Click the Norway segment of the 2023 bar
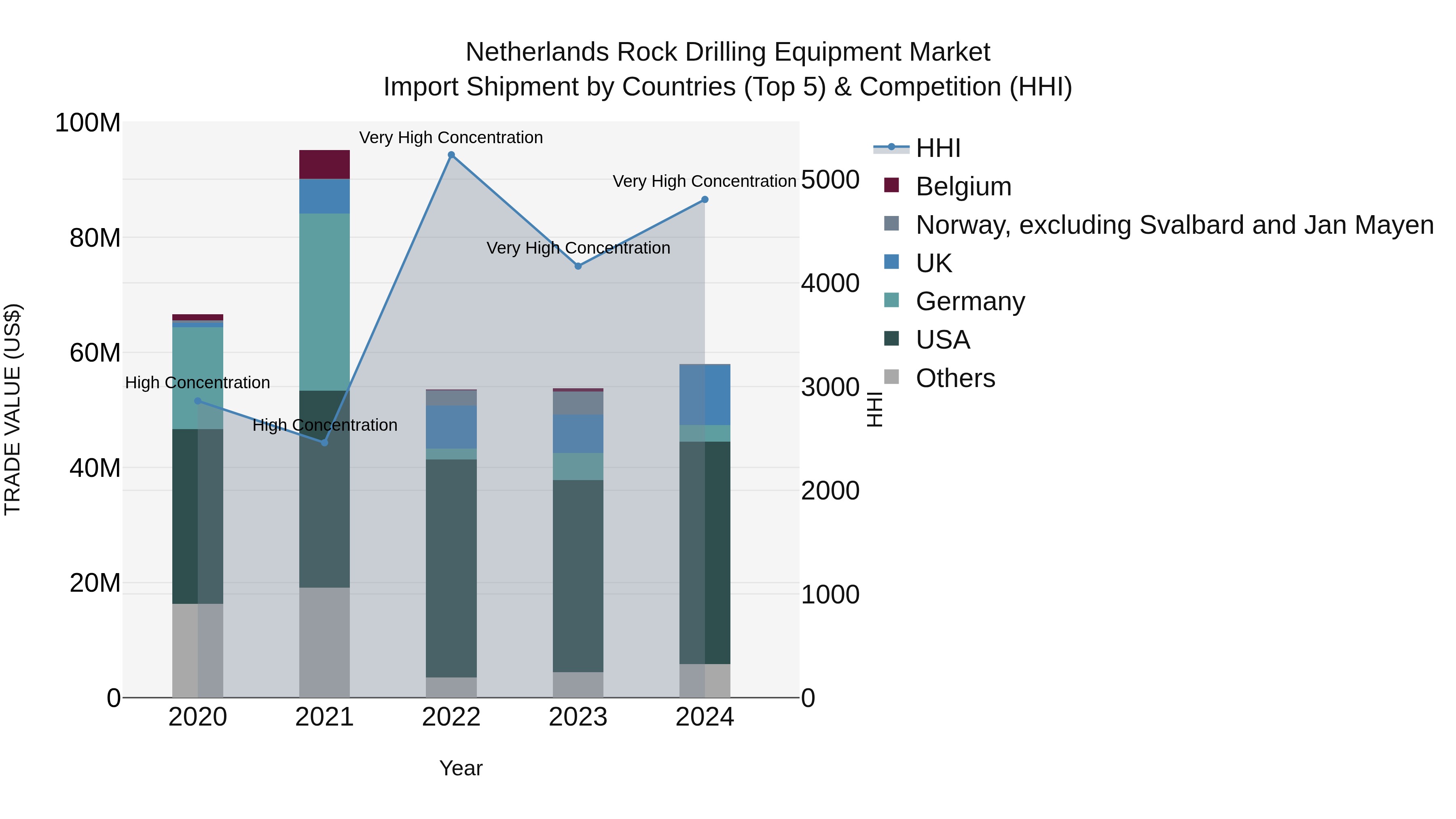This screenshot has height=819, width=1456. pos(578,403)
